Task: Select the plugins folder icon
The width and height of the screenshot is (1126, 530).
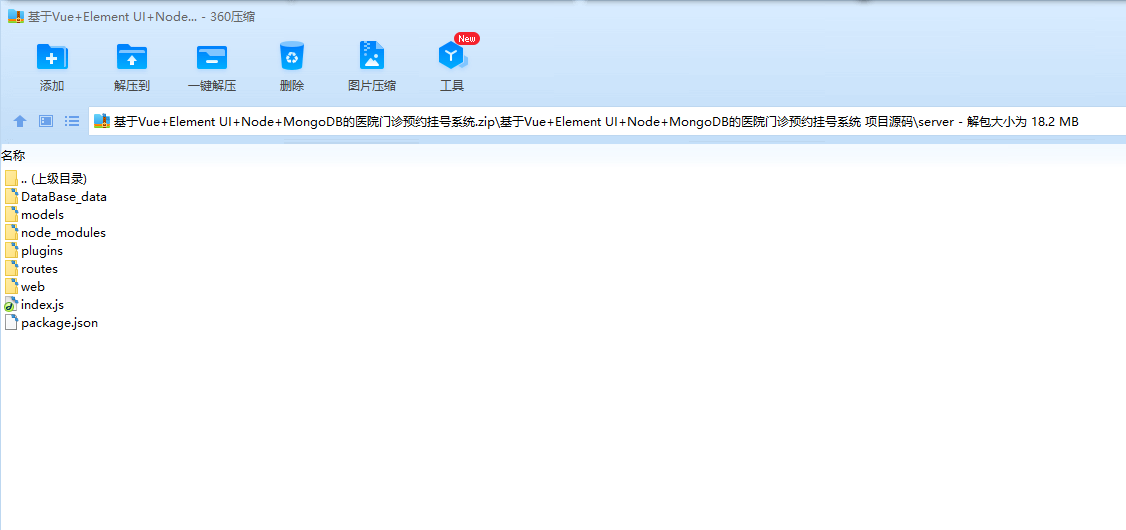Action: click(x=11, y=251)
